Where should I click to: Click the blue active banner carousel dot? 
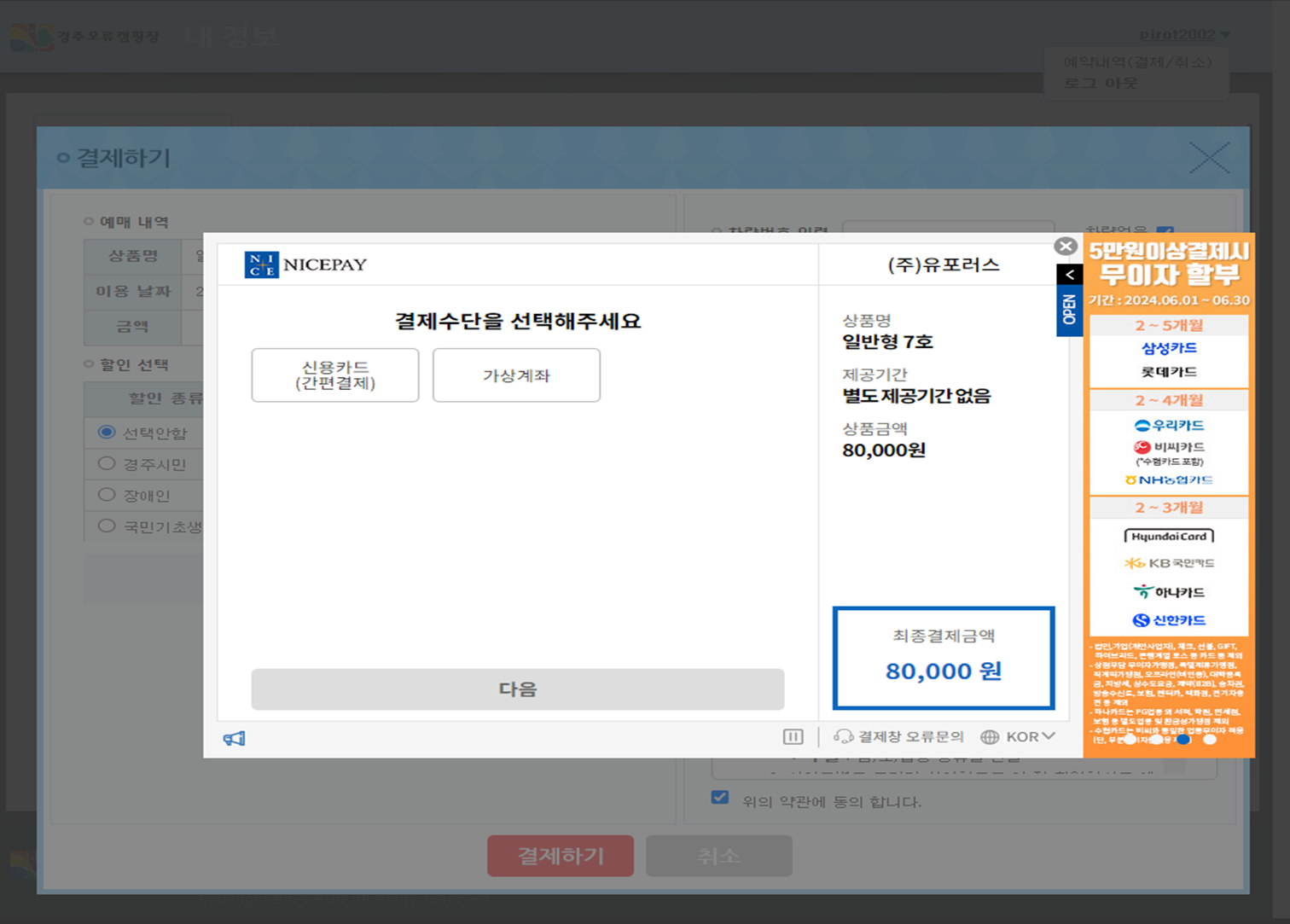point(1183,740)
